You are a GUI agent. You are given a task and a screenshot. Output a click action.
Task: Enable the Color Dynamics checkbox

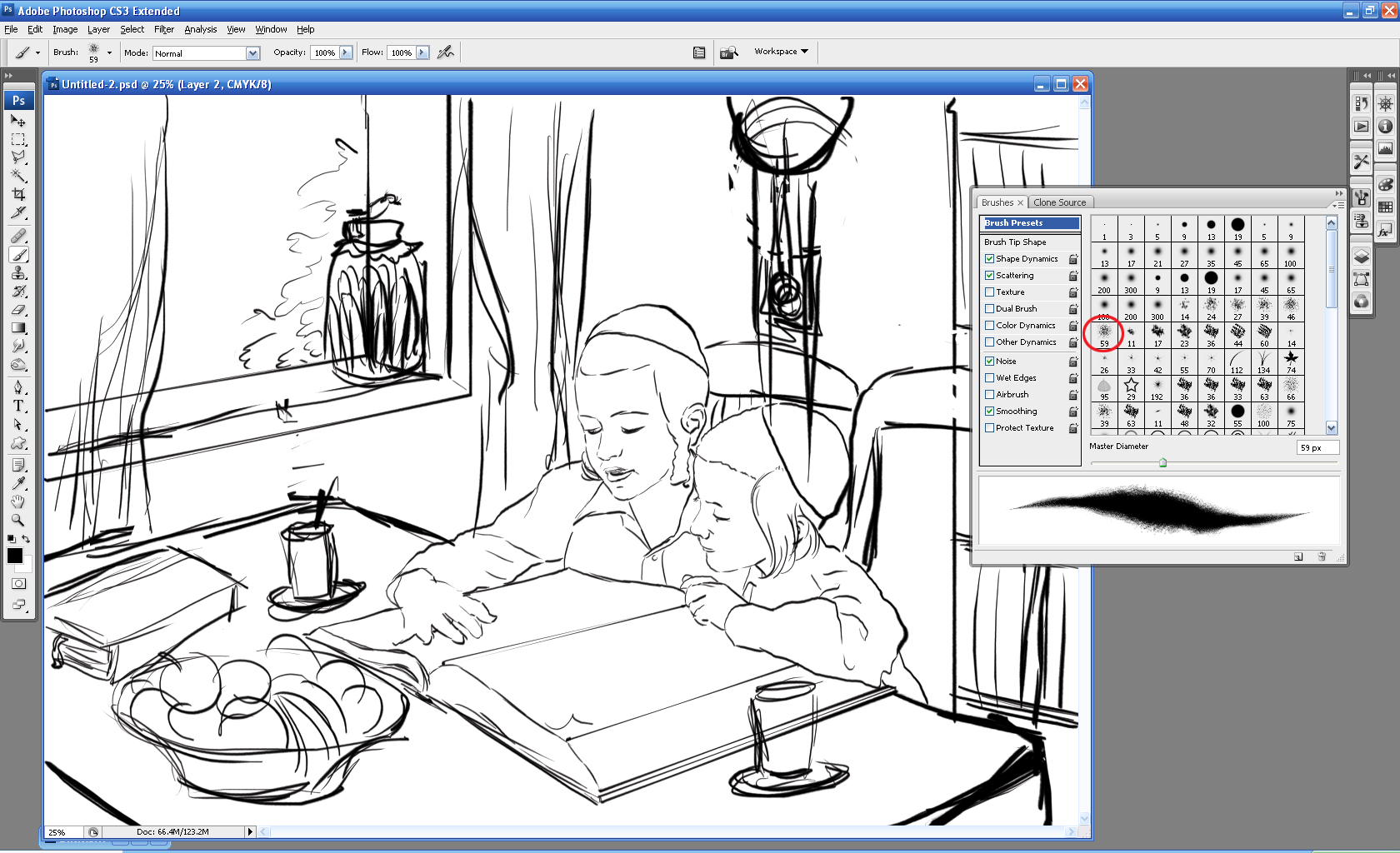989,326
